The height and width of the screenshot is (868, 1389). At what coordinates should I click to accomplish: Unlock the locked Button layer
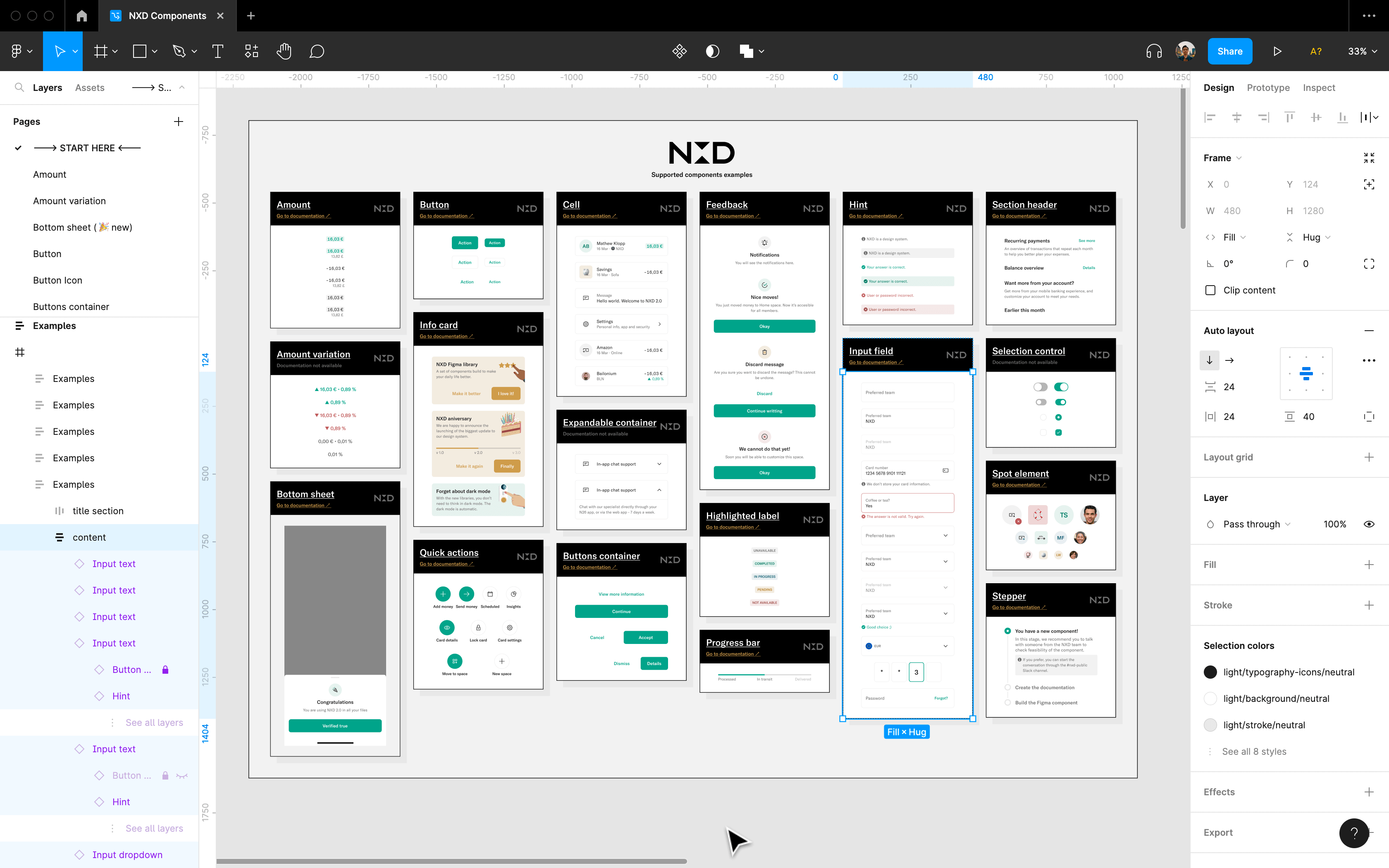pyautogui.click(x=165, y=670)
